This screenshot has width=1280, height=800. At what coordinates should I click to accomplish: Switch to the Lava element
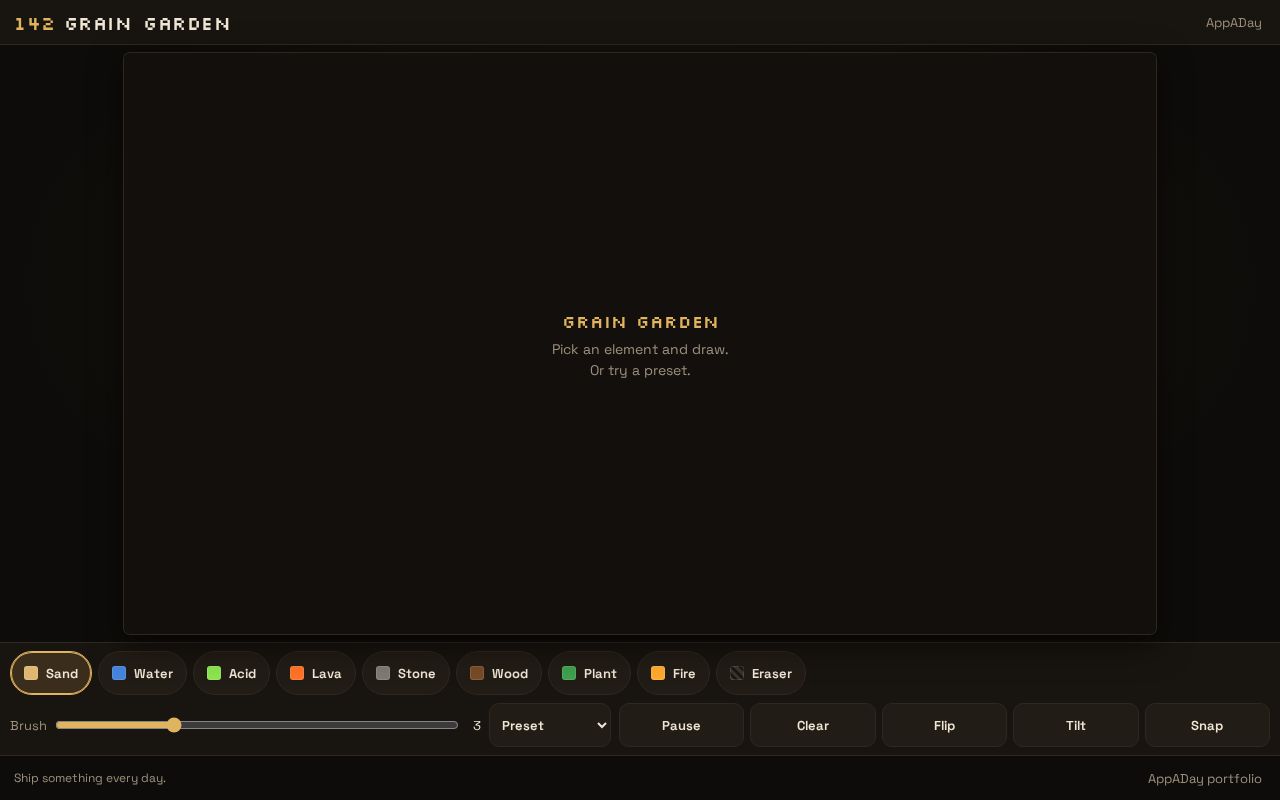click(x=316, y=673)
